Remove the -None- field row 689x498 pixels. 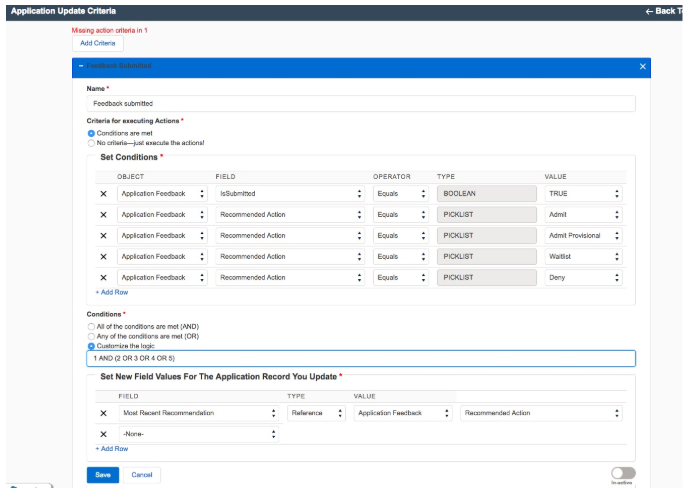point(103,434)
